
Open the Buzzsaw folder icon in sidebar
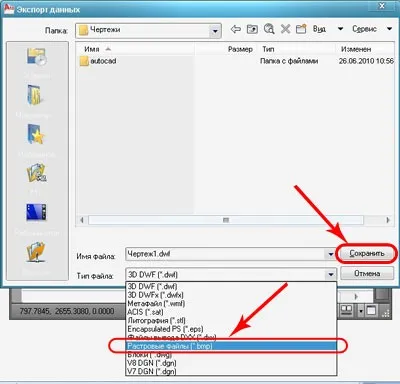point(35,252)
